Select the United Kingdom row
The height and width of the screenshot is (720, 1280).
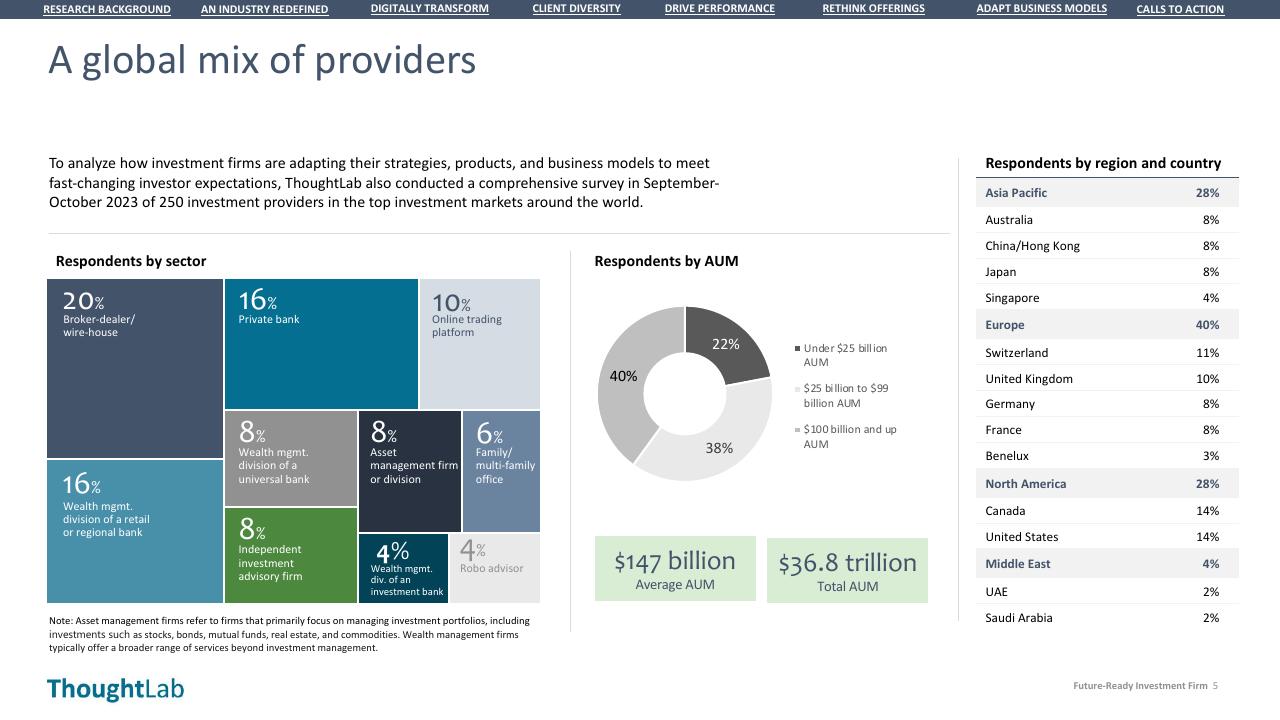click(x=1107, y=379)
